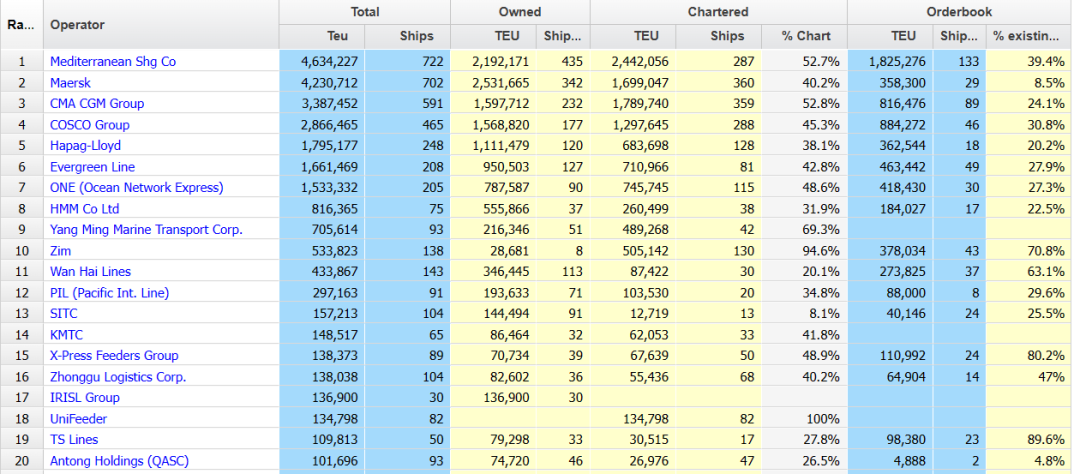This screenshot has width=1080, height=474.
Task: Open the Mediterranean Shg Co operator link
Action: click(113, 61)
